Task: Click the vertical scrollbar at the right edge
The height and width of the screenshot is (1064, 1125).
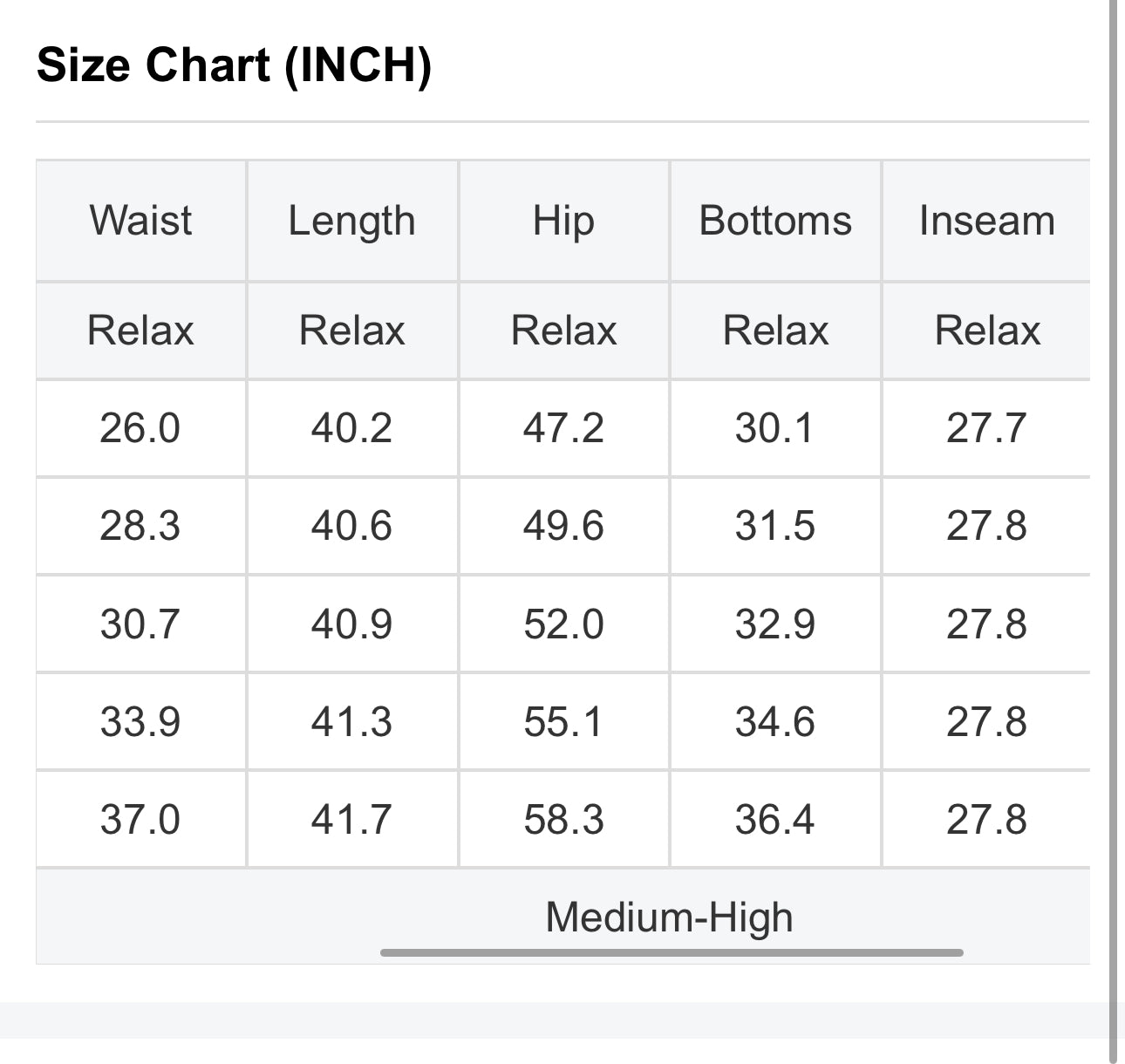Action: point(1114,523)
